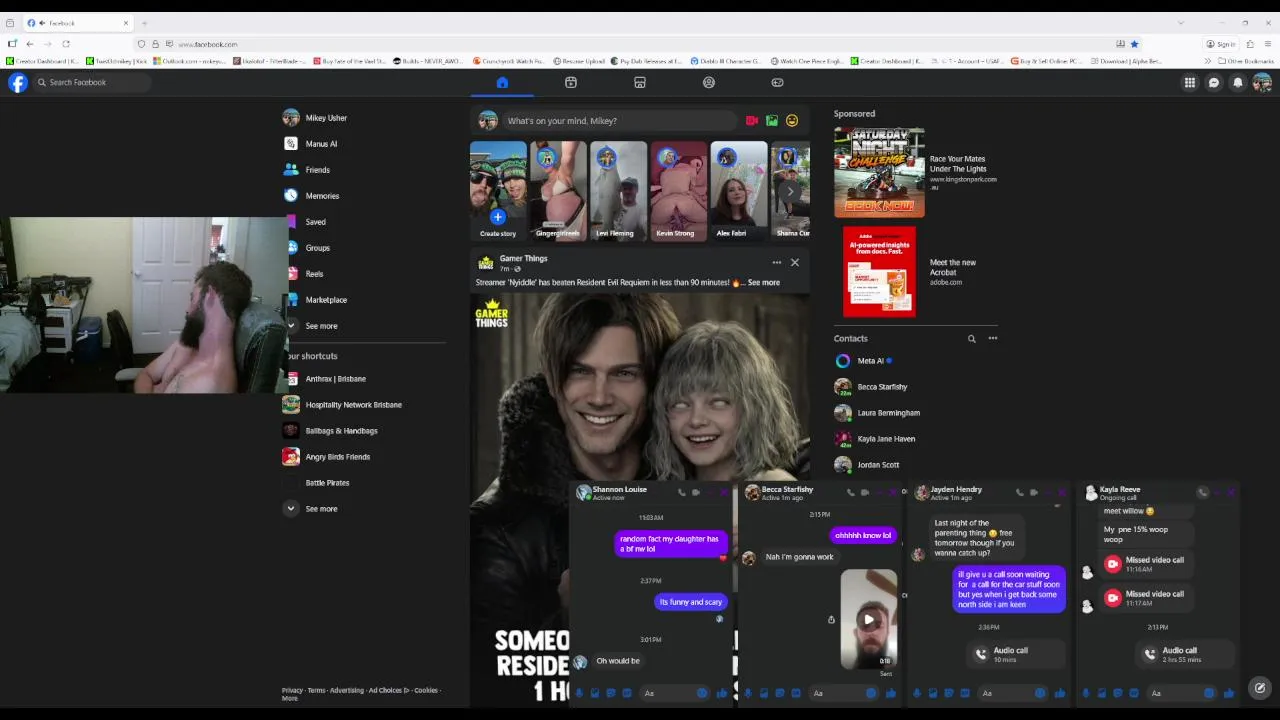Open Alex Fabri's story
Screen dimensions: 1280x720
[x=738, y=191]
